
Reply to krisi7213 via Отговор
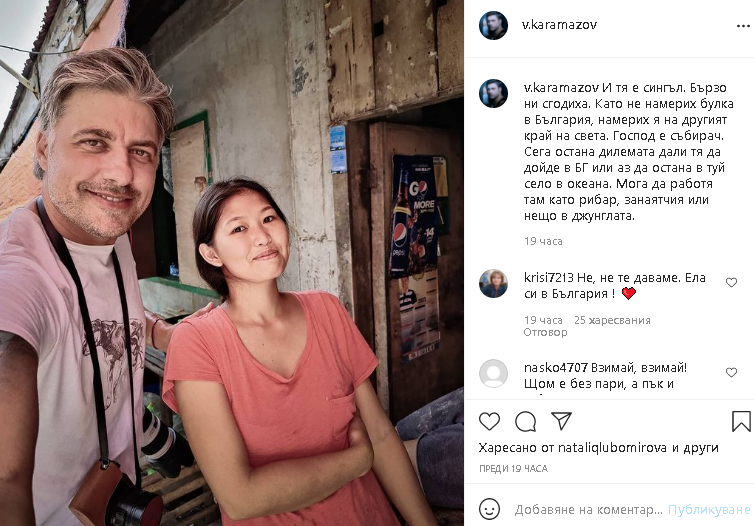(545, 332)
